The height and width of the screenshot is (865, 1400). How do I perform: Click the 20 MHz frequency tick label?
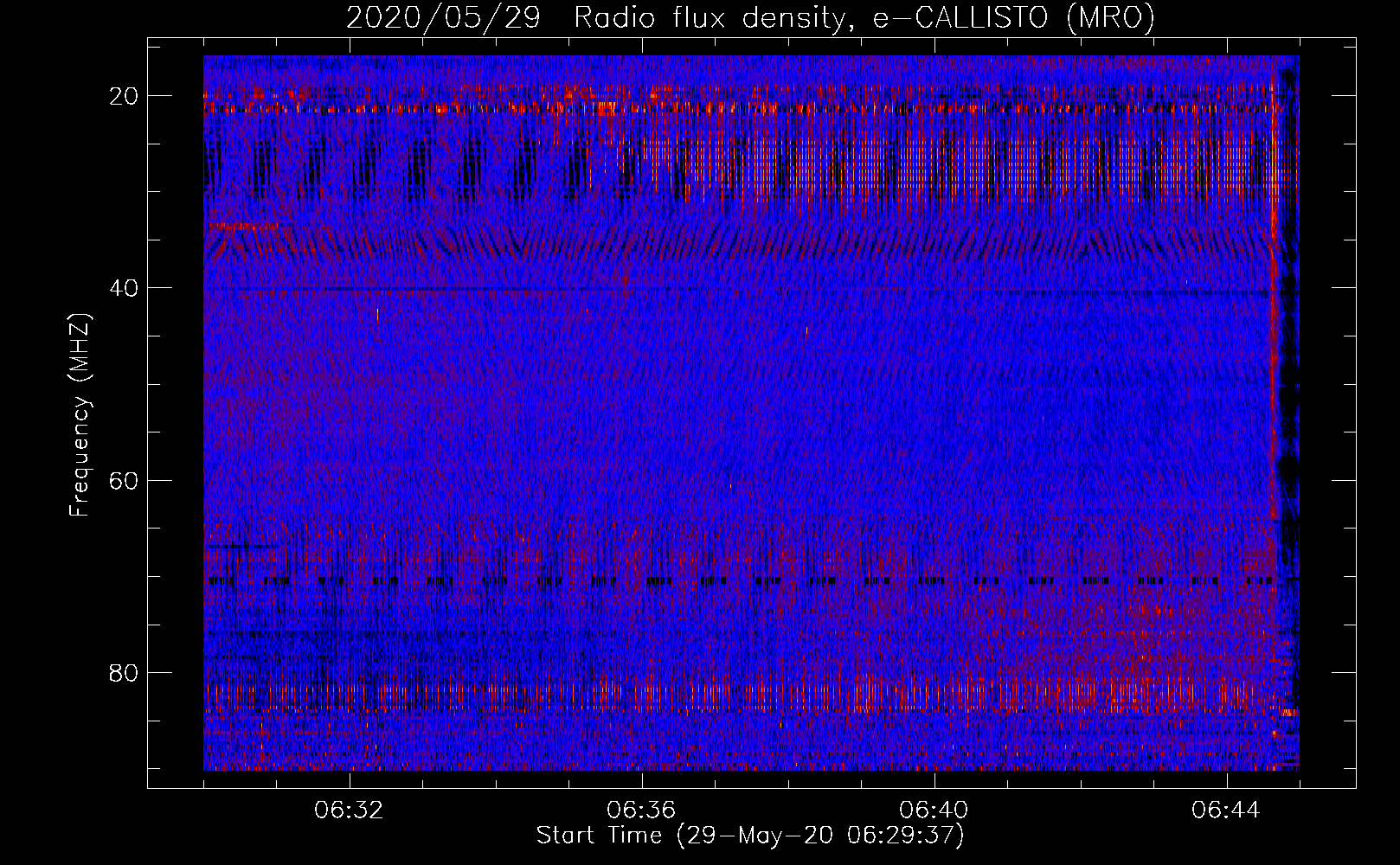click(125, 95)
